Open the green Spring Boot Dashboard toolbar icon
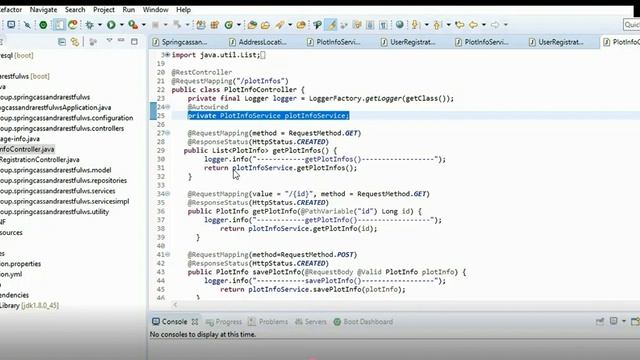Viewport: 640px width, 360px height. point(43,25)
